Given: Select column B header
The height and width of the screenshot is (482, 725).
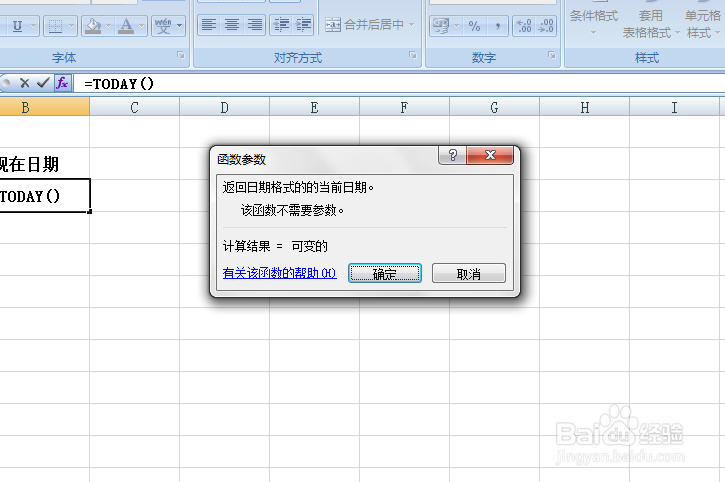Looking at the screenshot, I should pos(44,107).
